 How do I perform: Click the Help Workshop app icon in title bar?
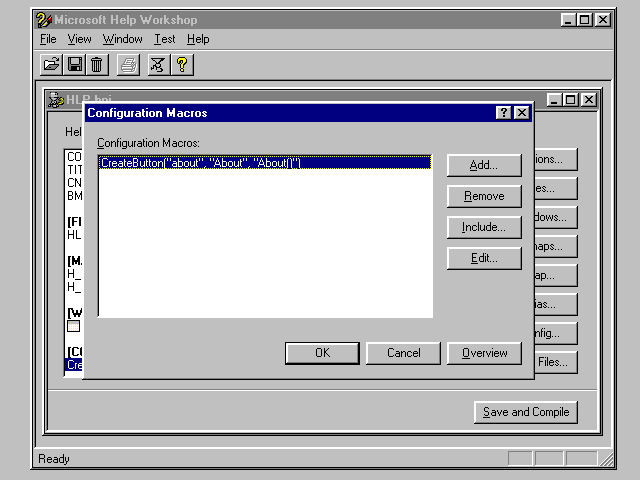coord(43,19)
